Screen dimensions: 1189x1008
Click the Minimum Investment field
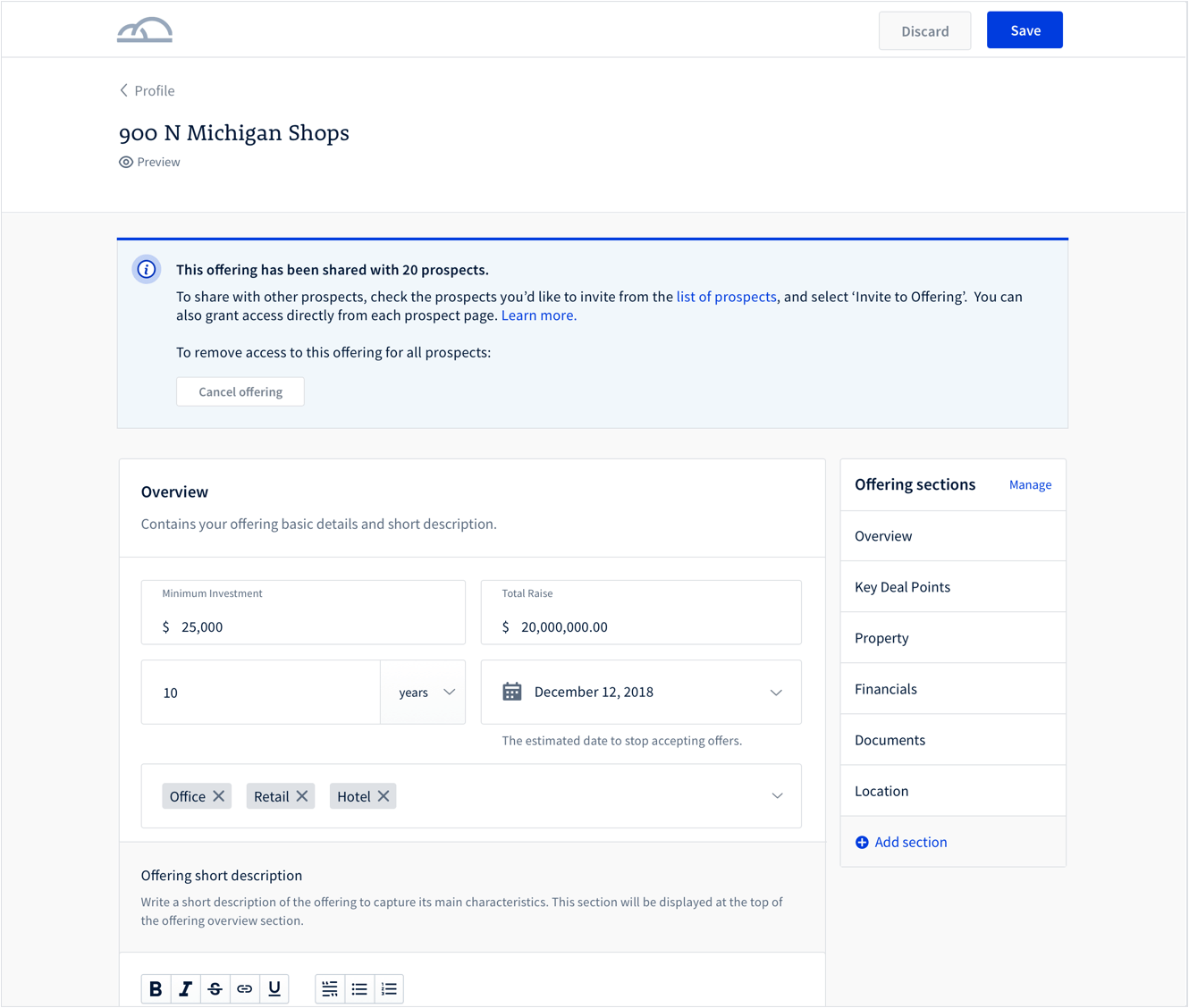pos(303,626)
